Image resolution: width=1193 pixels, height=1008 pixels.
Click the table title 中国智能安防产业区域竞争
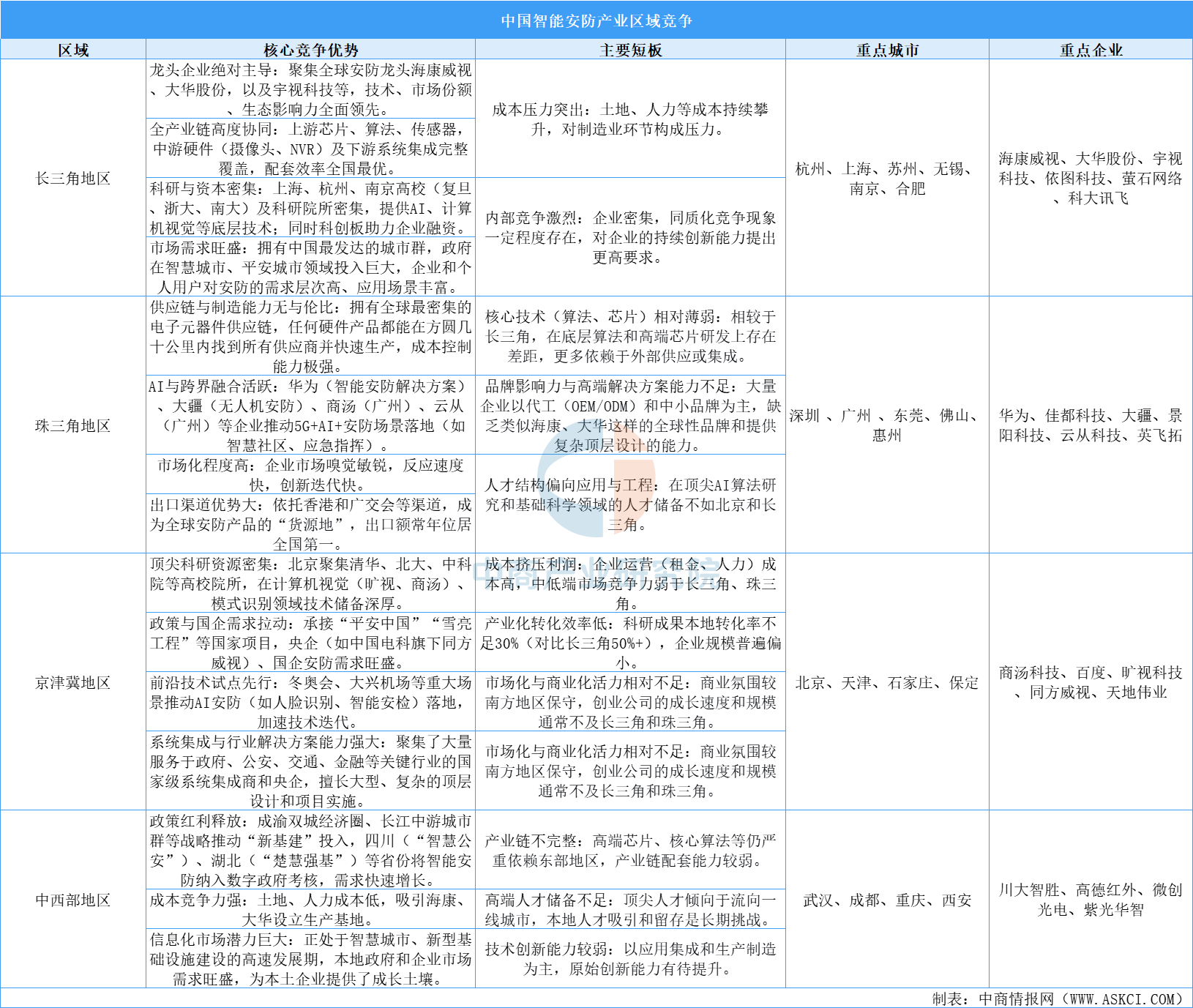(x=596, y=20)
